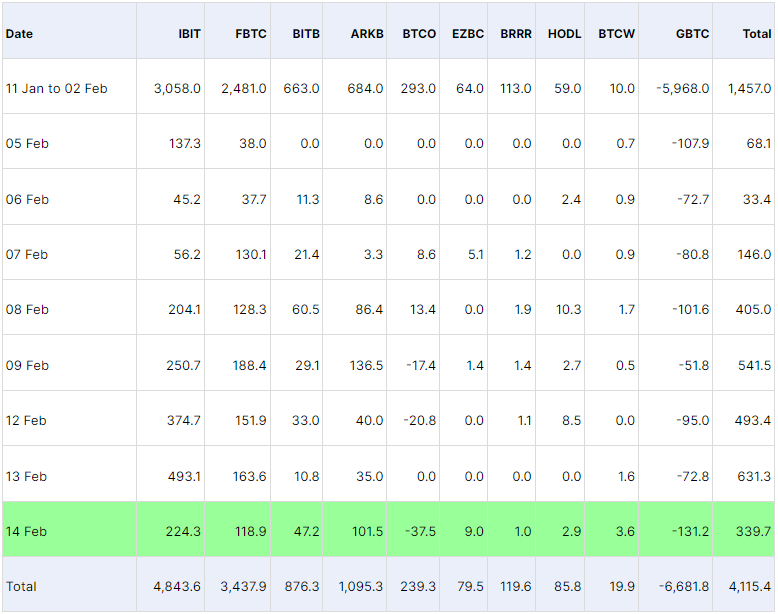The height and width of the screenshot is (614, 778).
Task: Click the HODL column header
Action: point(564,34)
